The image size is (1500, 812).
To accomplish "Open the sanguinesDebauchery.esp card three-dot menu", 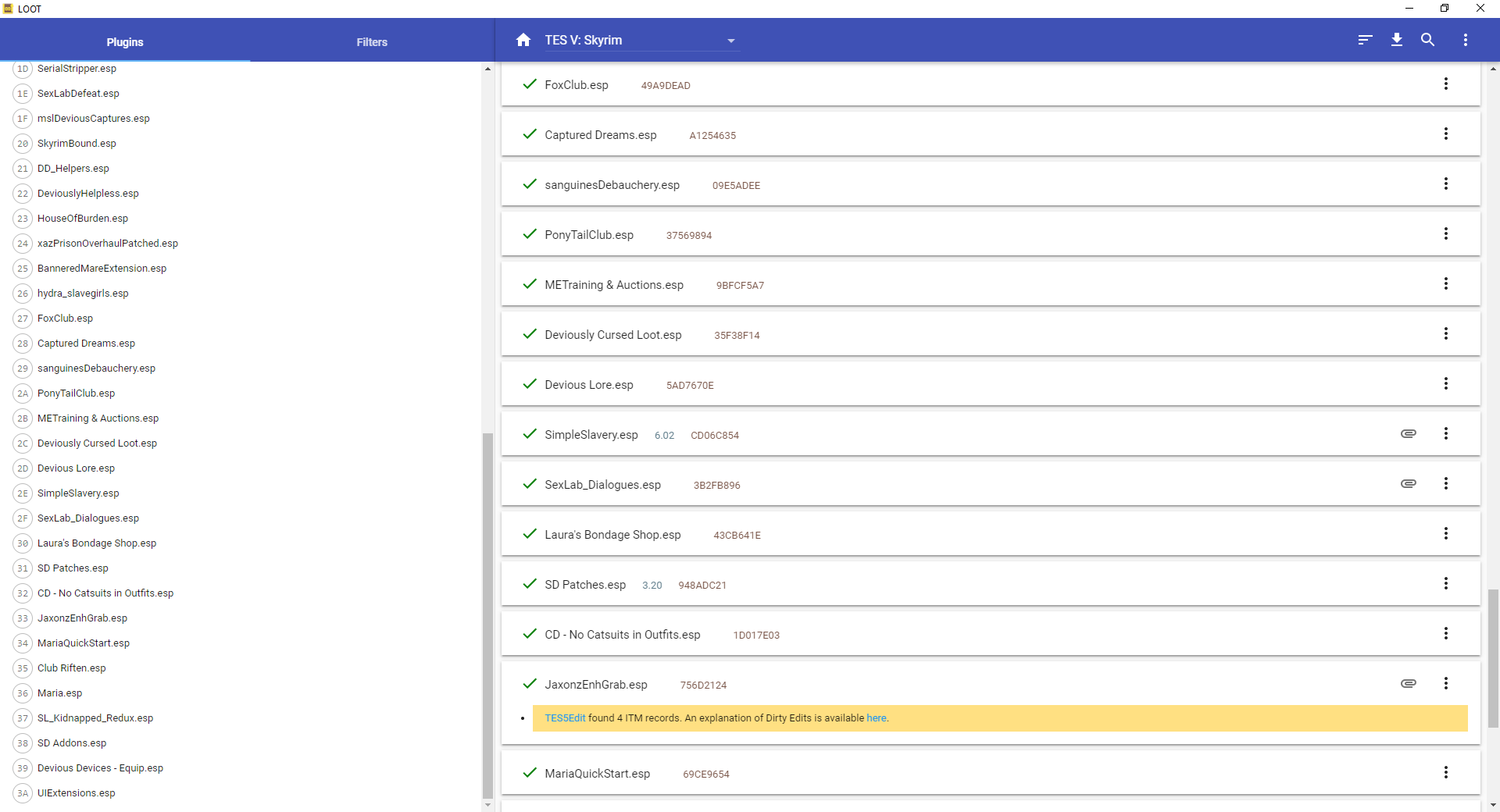I will tap(1446, 183).
